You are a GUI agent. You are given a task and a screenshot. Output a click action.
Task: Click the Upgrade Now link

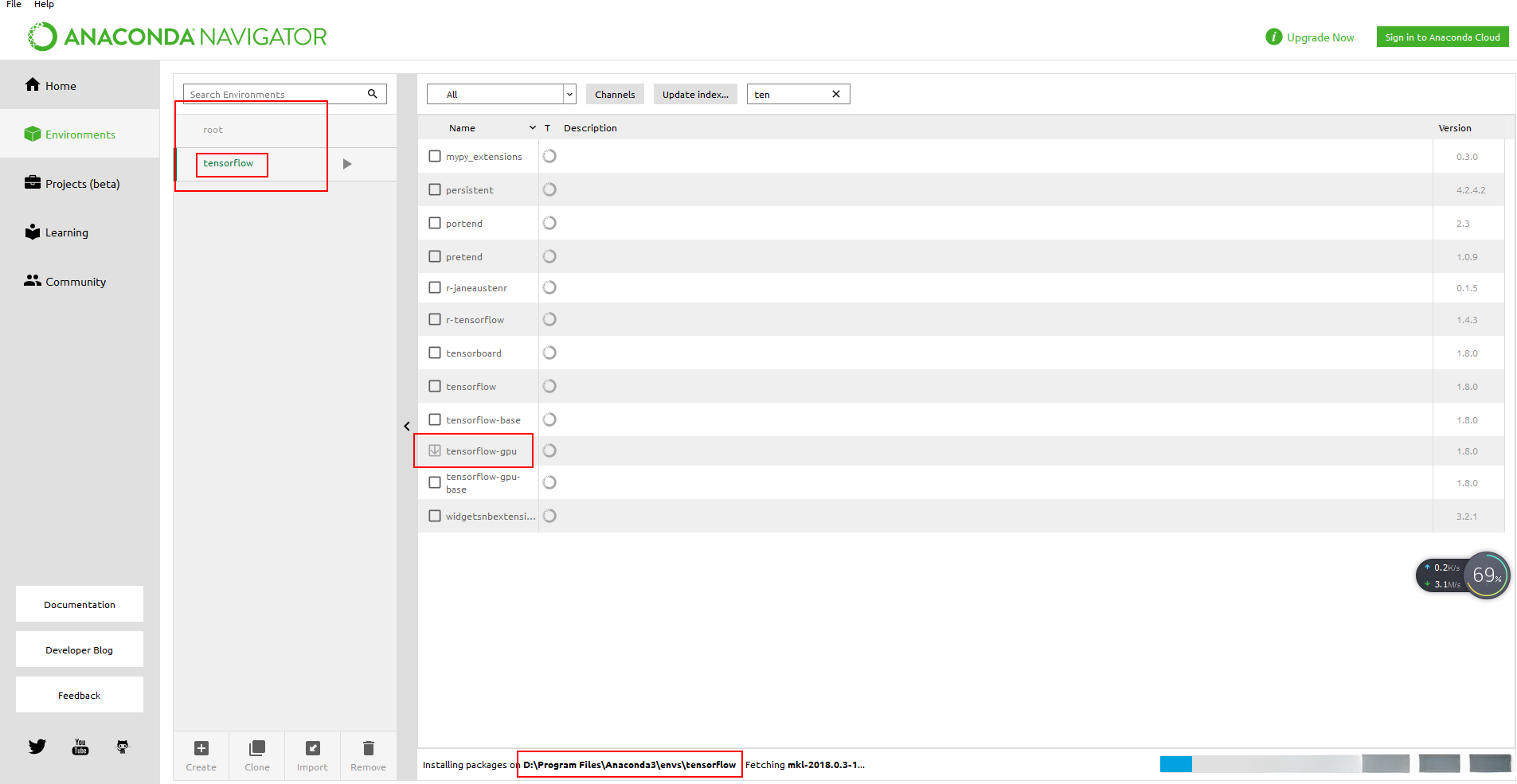tap(1320, 37)
